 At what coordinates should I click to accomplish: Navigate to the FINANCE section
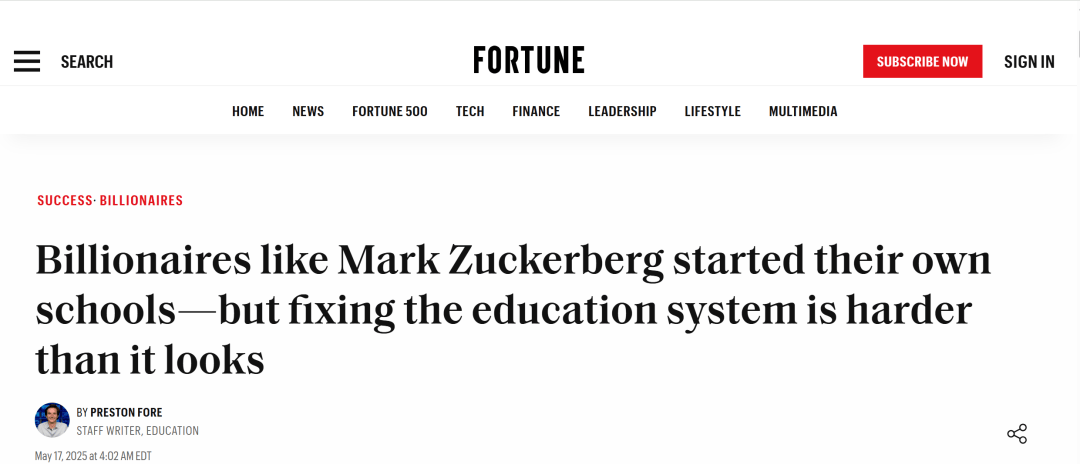pyautogui.click(x=536, y=111)
